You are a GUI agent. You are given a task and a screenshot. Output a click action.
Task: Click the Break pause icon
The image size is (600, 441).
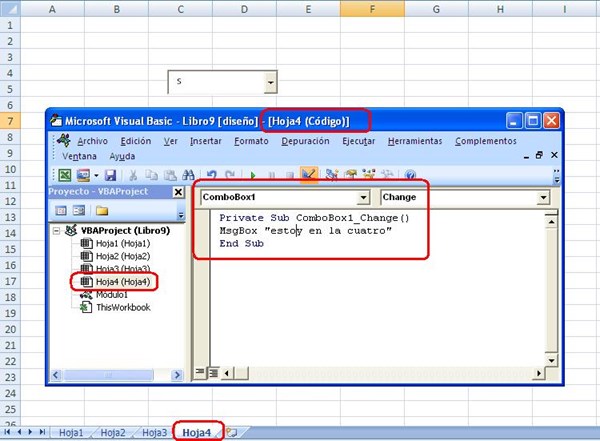tap(272, 176)
